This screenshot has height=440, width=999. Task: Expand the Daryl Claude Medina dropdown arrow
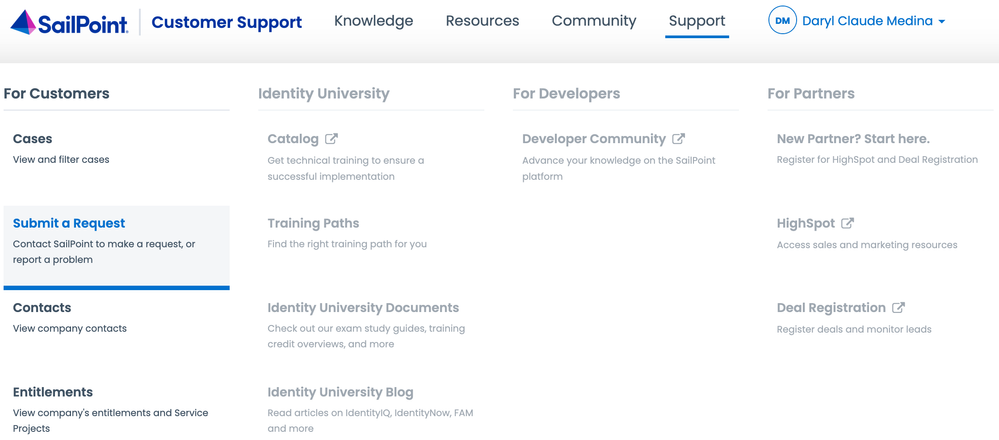pyautogui.click(x=942, y=22)
